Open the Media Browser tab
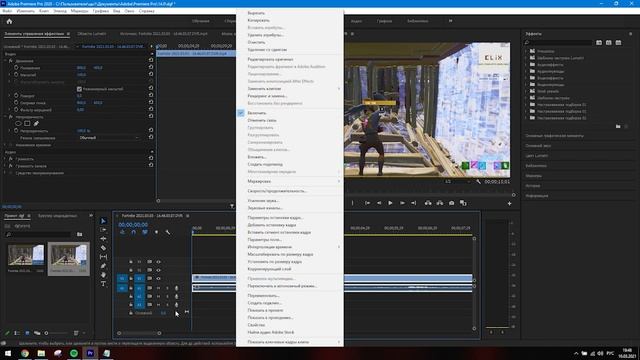This screenshot has width=640, height=360. click(57, 216)
